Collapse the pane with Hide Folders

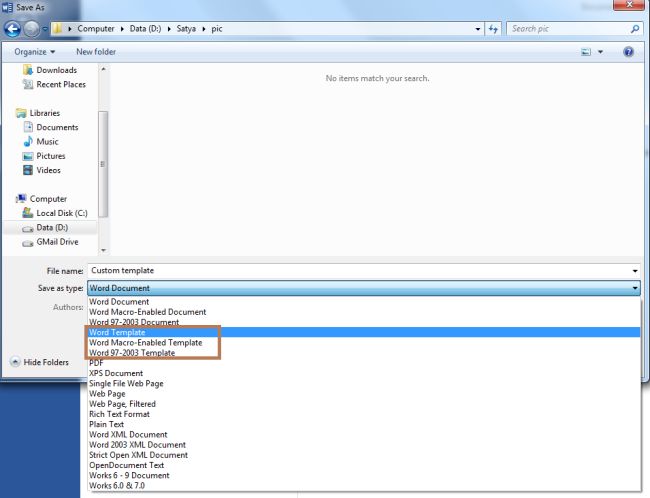[39, 362]
